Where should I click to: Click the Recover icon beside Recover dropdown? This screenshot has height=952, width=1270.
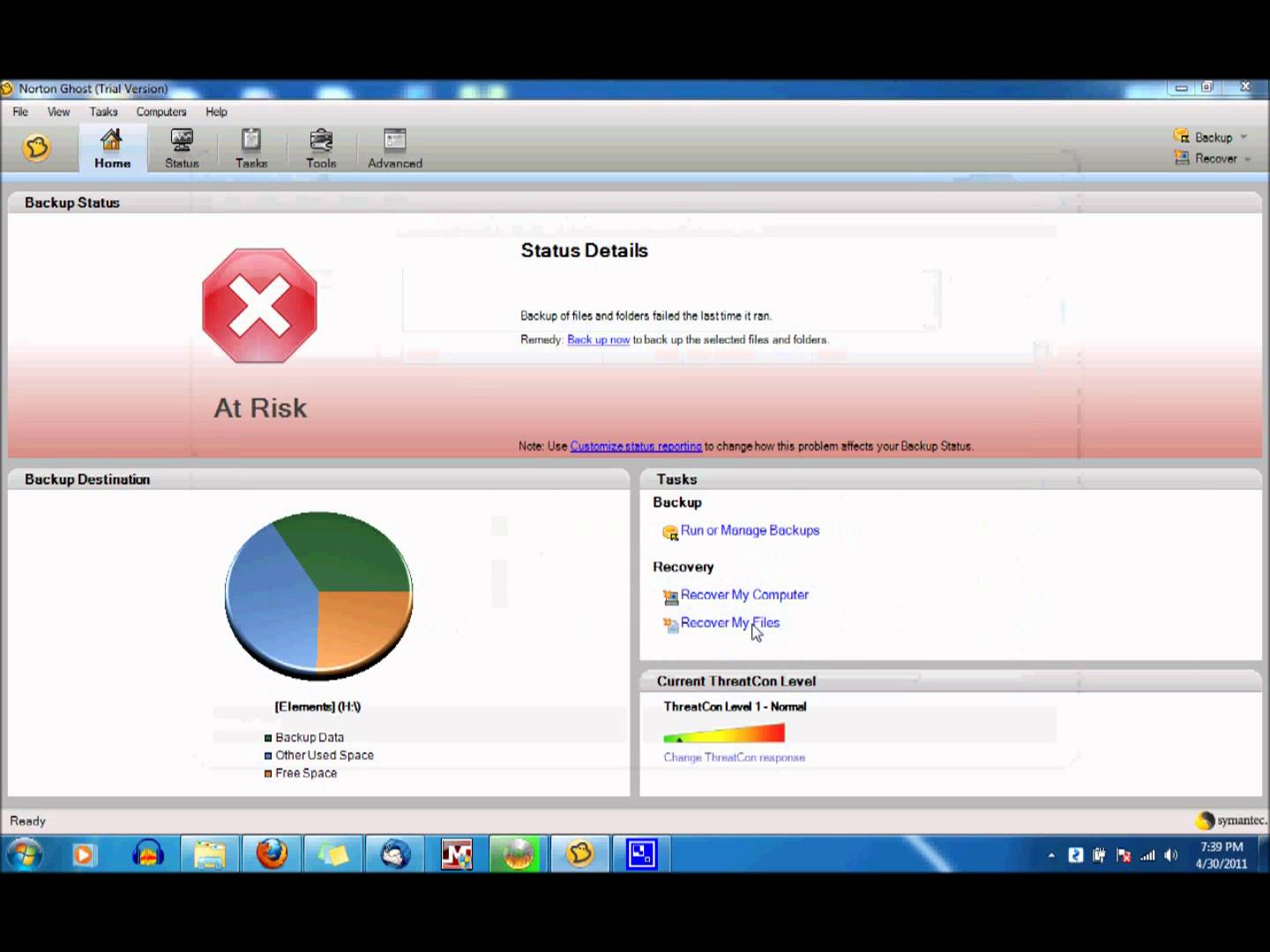1181,158
